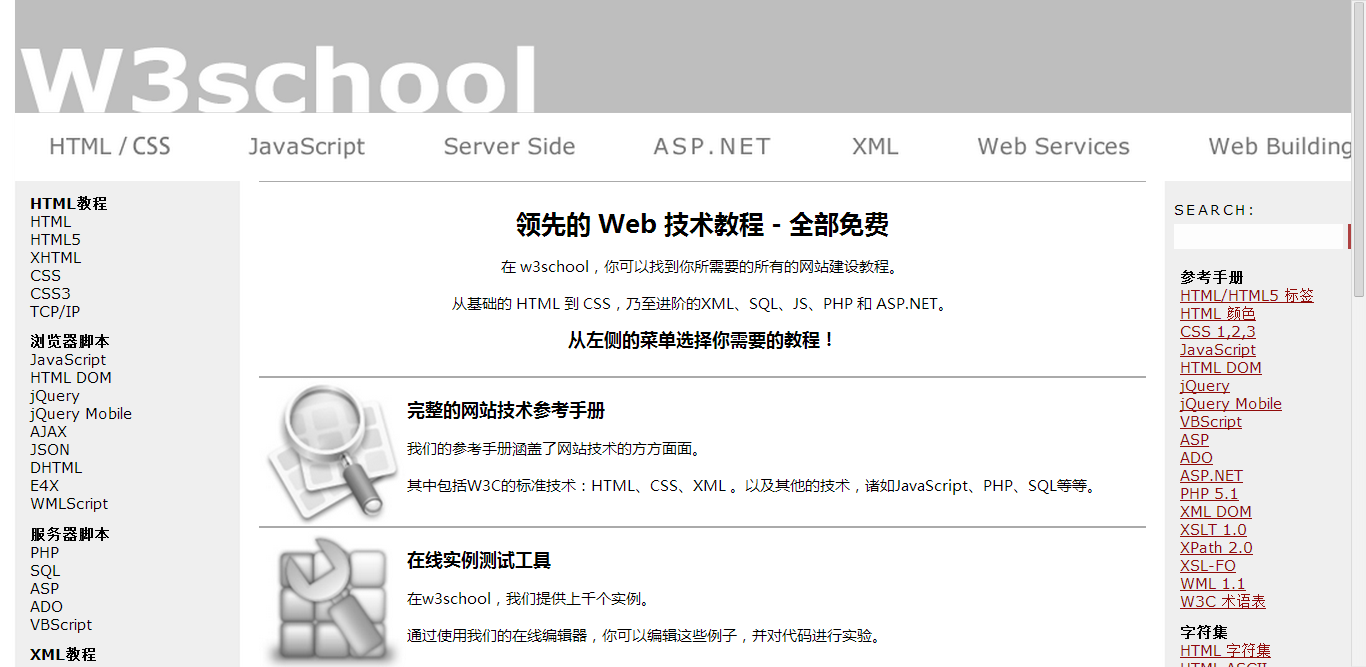The height and width of the screenshot is (667, 1366).
Task: Open VBScript reference in right sidebar
Action: [1211, 422]
